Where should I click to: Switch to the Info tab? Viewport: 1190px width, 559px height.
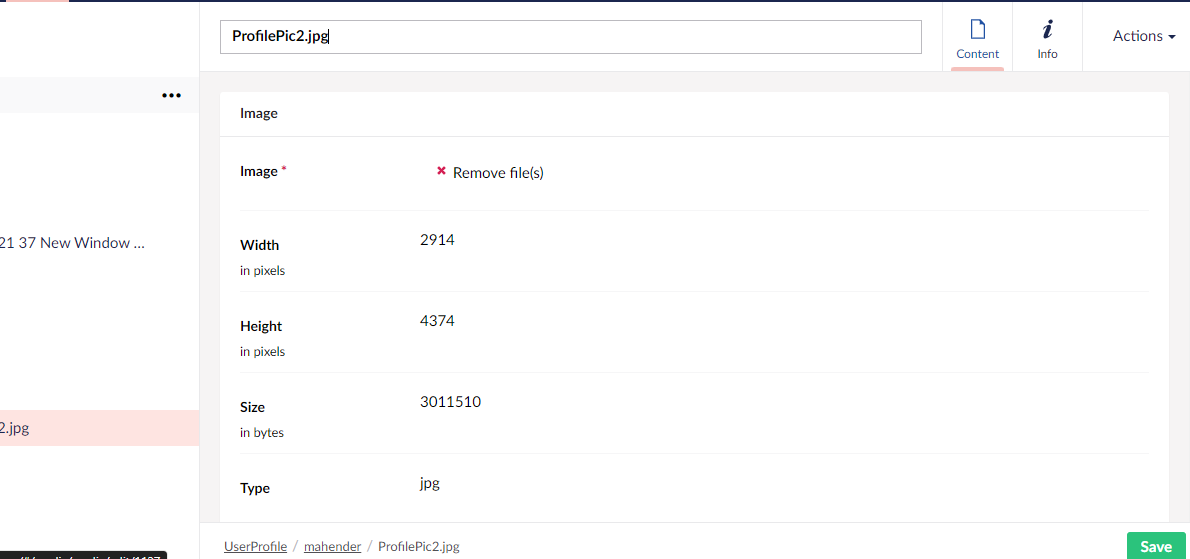click(x=1047, y=37)
